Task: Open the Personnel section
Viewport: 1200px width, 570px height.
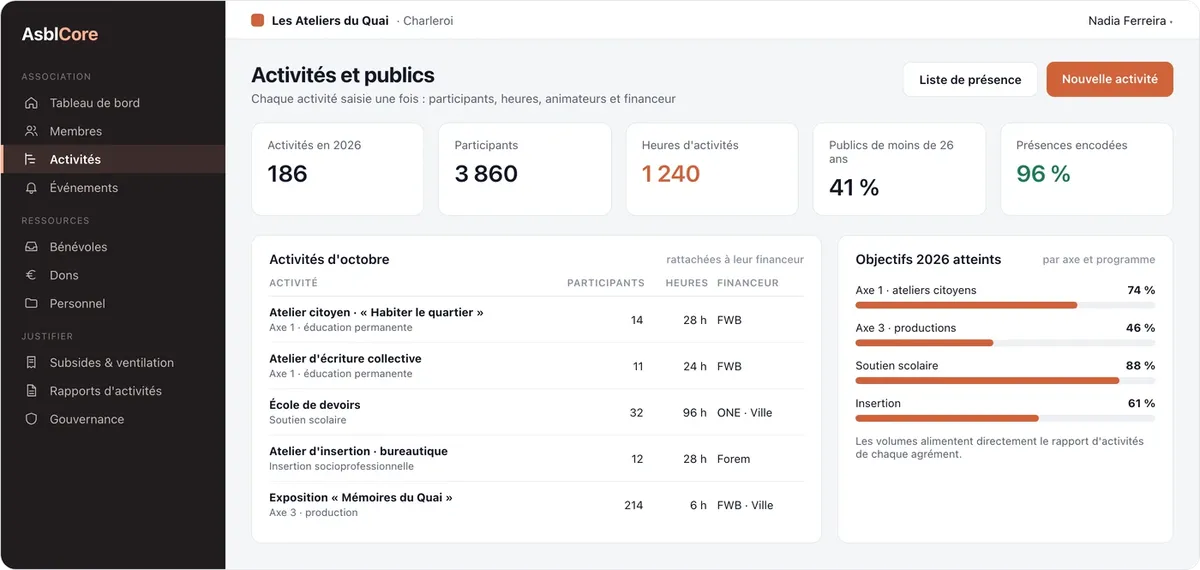Action: pos(113,303)
